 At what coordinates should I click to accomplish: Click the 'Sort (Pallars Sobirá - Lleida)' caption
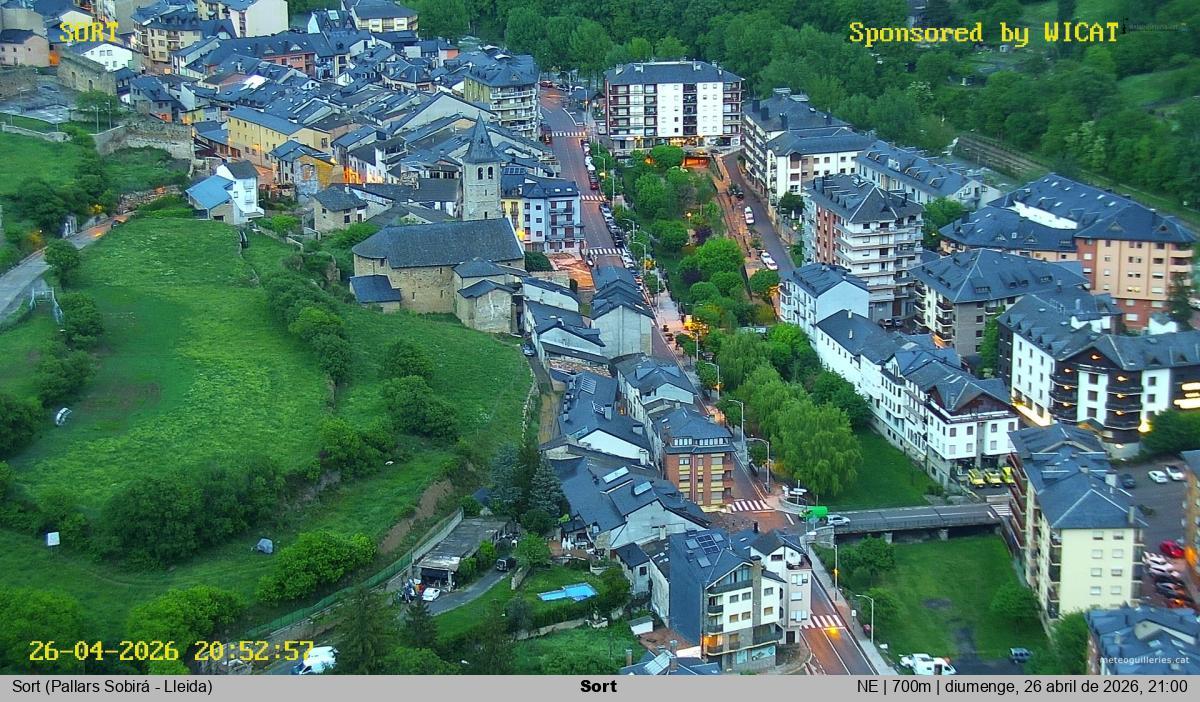[x=112, y=687]
